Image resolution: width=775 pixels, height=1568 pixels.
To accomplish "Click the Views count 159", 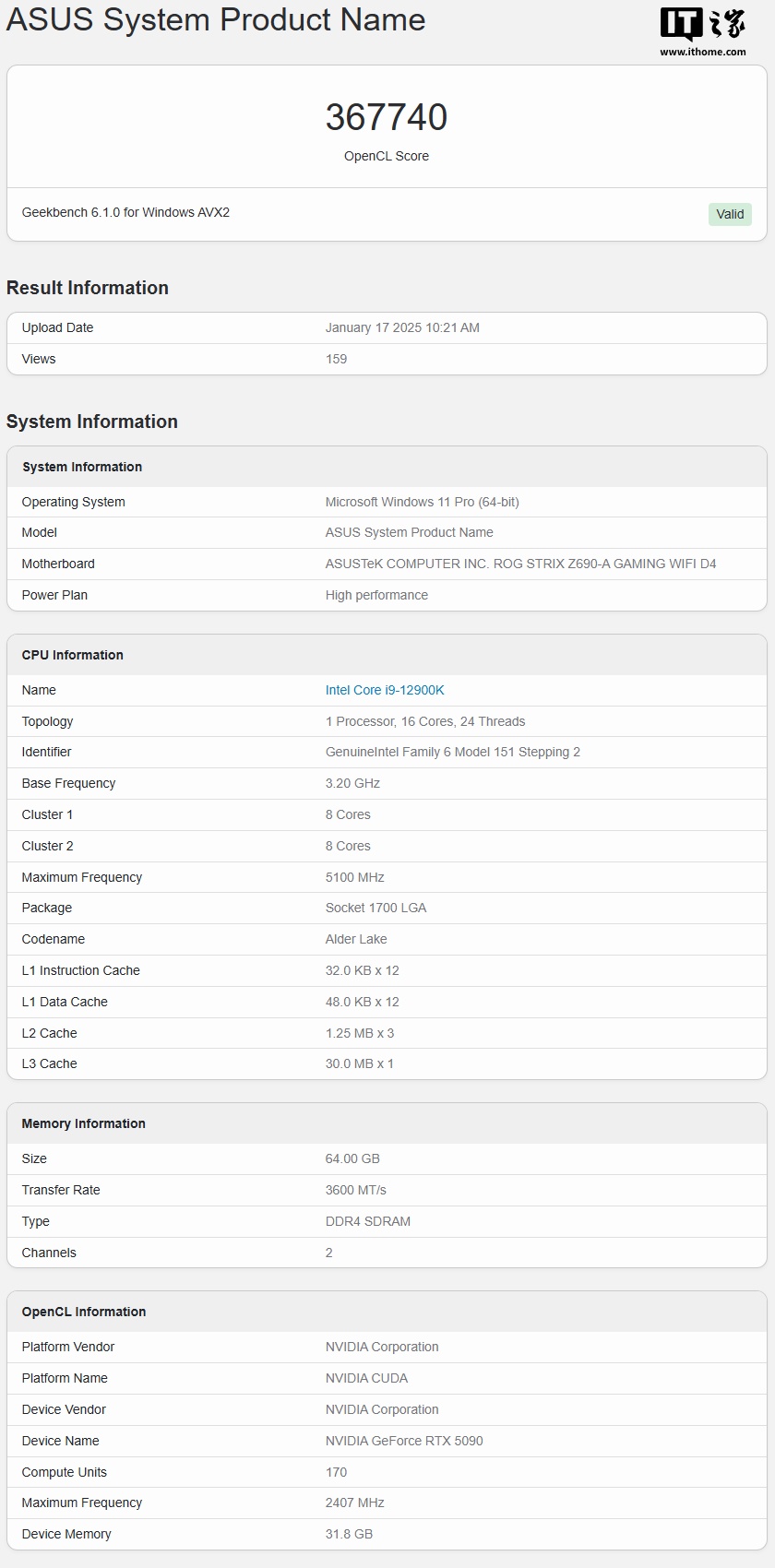I will coord(336,359).
